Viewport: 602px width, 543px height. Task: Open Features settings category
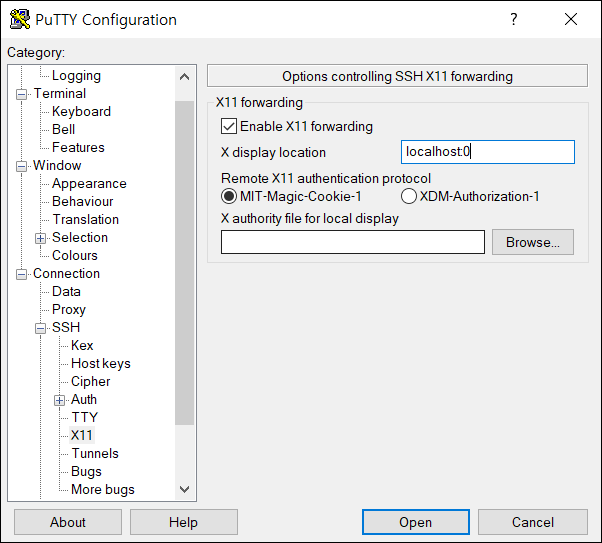(x=78, y=147)
